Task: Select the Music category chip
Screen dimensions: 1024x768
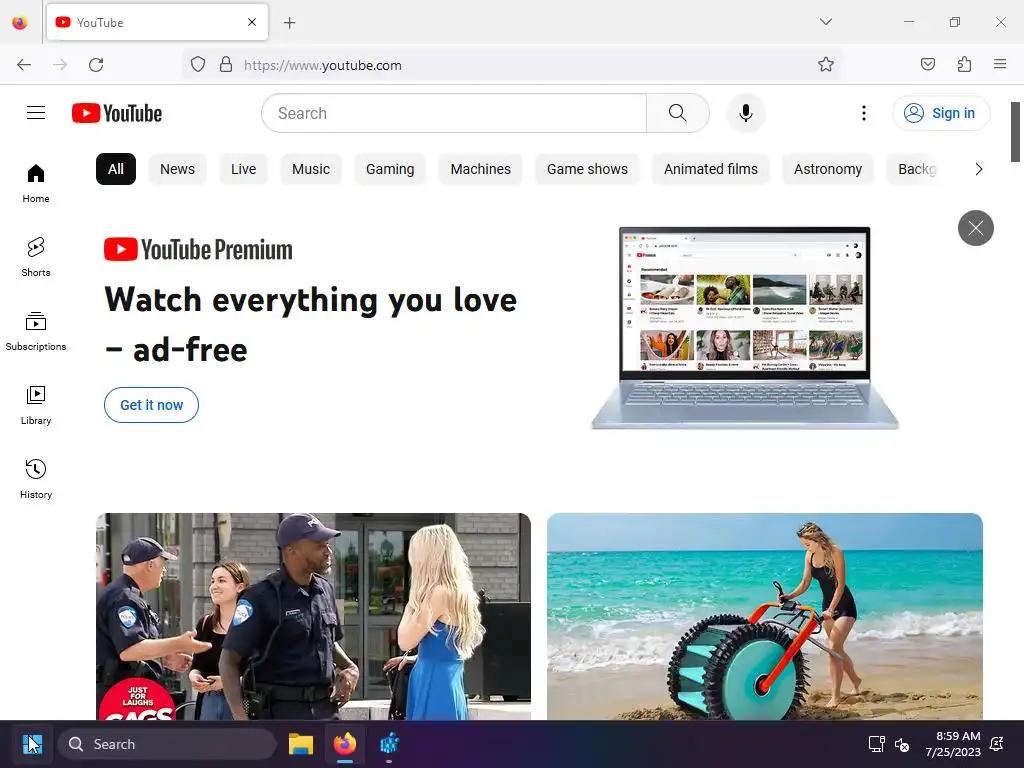Action: coord(311,169)
